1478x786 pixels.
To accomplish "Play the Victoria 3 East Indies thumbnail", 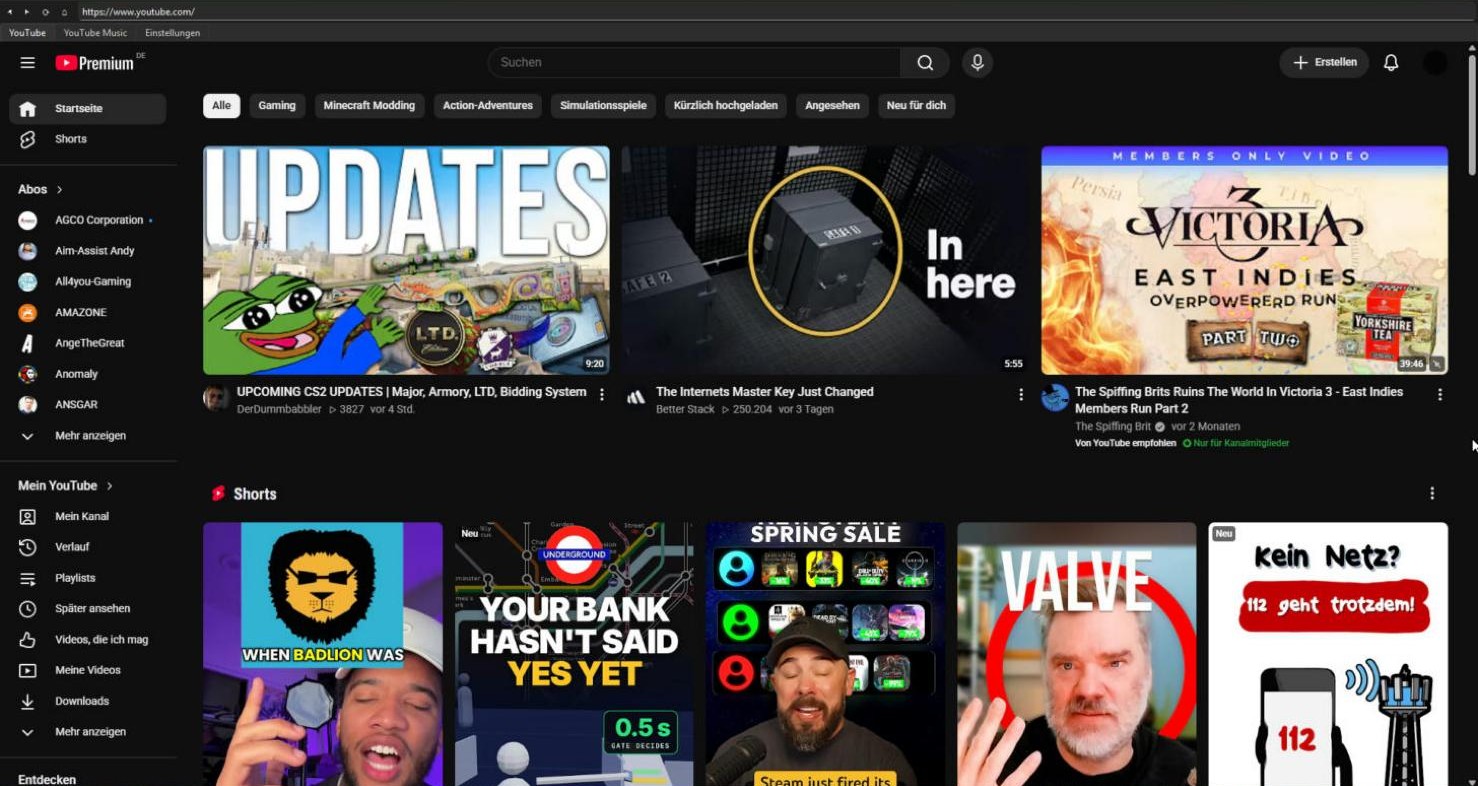I will [x=1244, y=260].
